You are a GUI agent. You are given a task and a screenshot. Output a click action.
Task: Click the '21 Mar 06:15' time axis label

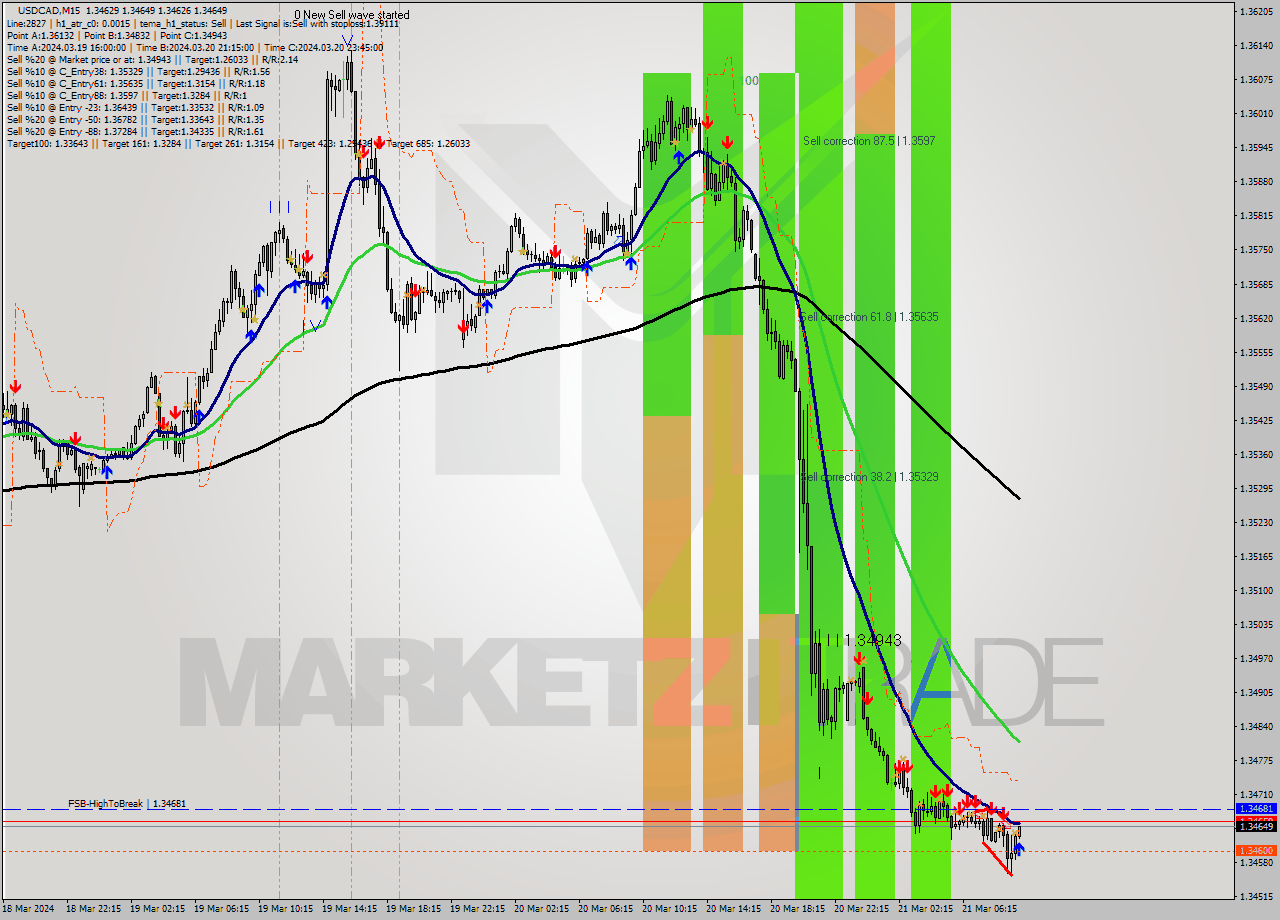(989, 909)
